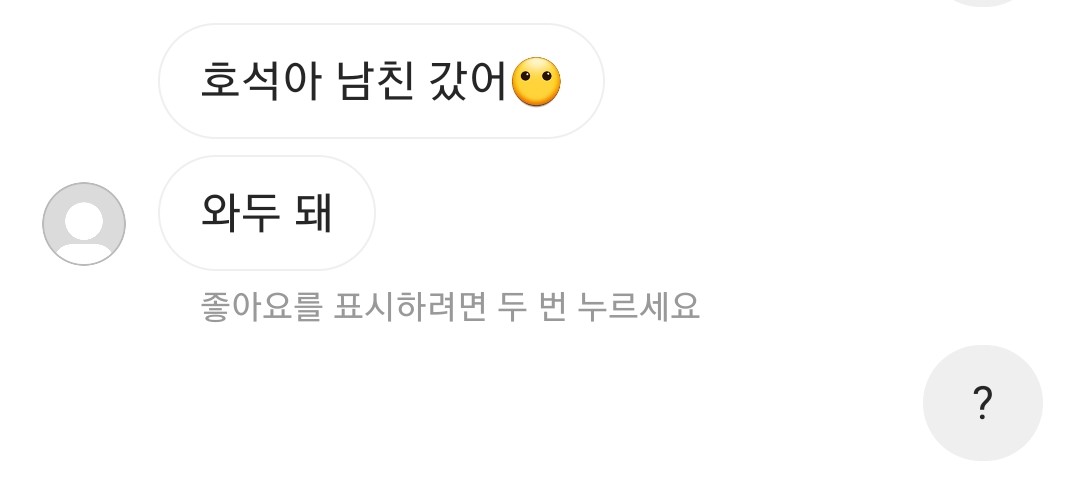Click '누르세요' at the hint's end

pos(639,307)
